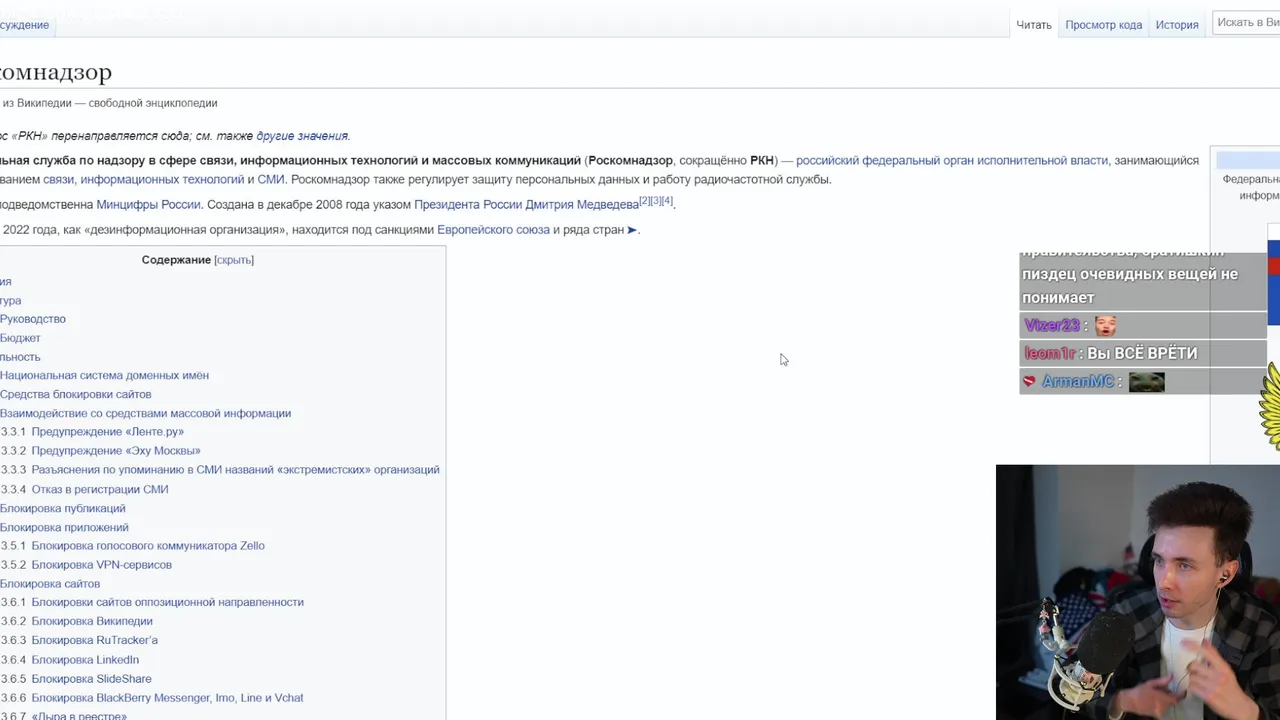Open section 3.6.3 Блокировка RuTracker'а

tap(79, 641)
